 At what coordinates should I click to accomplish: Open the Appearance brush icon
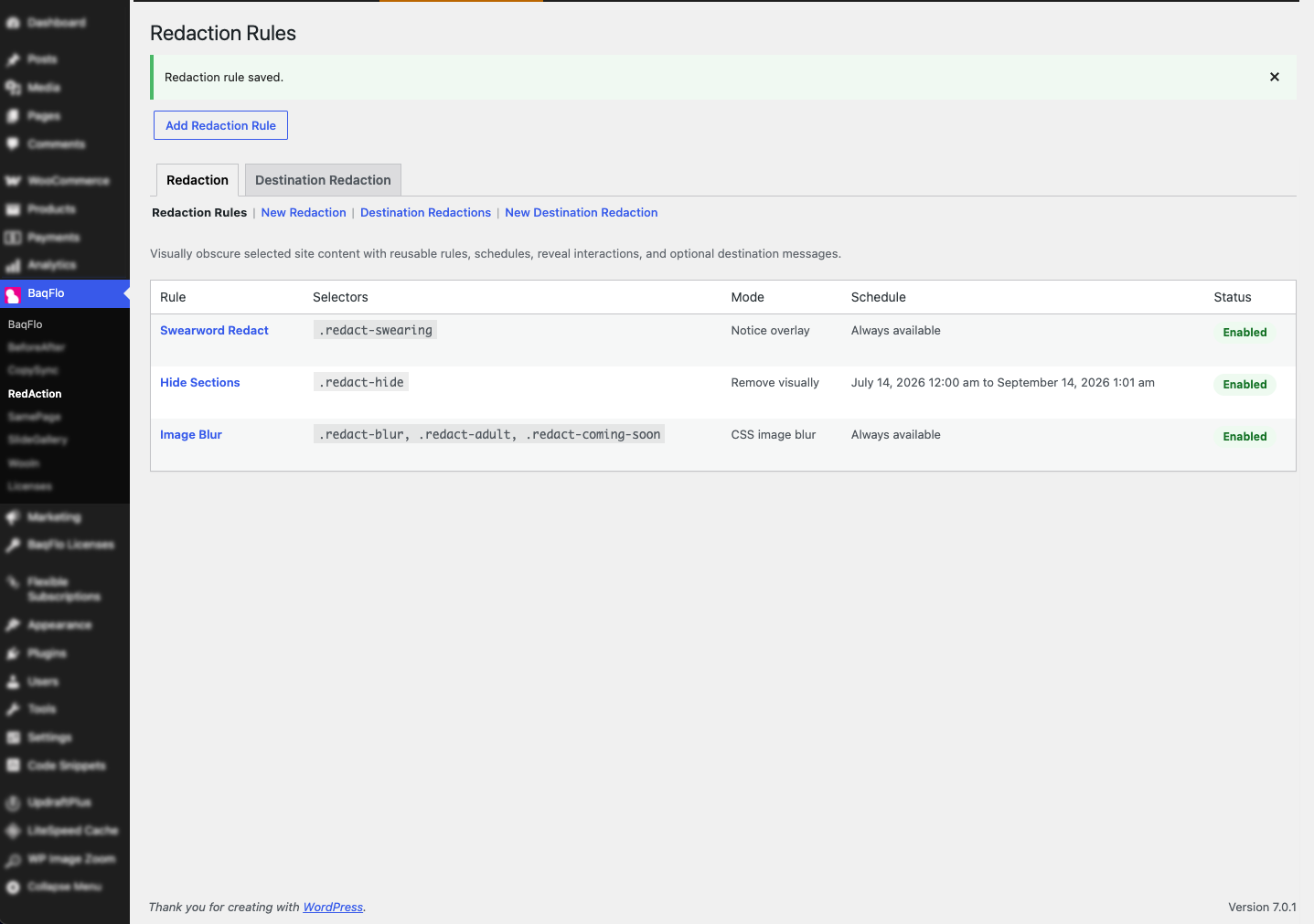13,625
